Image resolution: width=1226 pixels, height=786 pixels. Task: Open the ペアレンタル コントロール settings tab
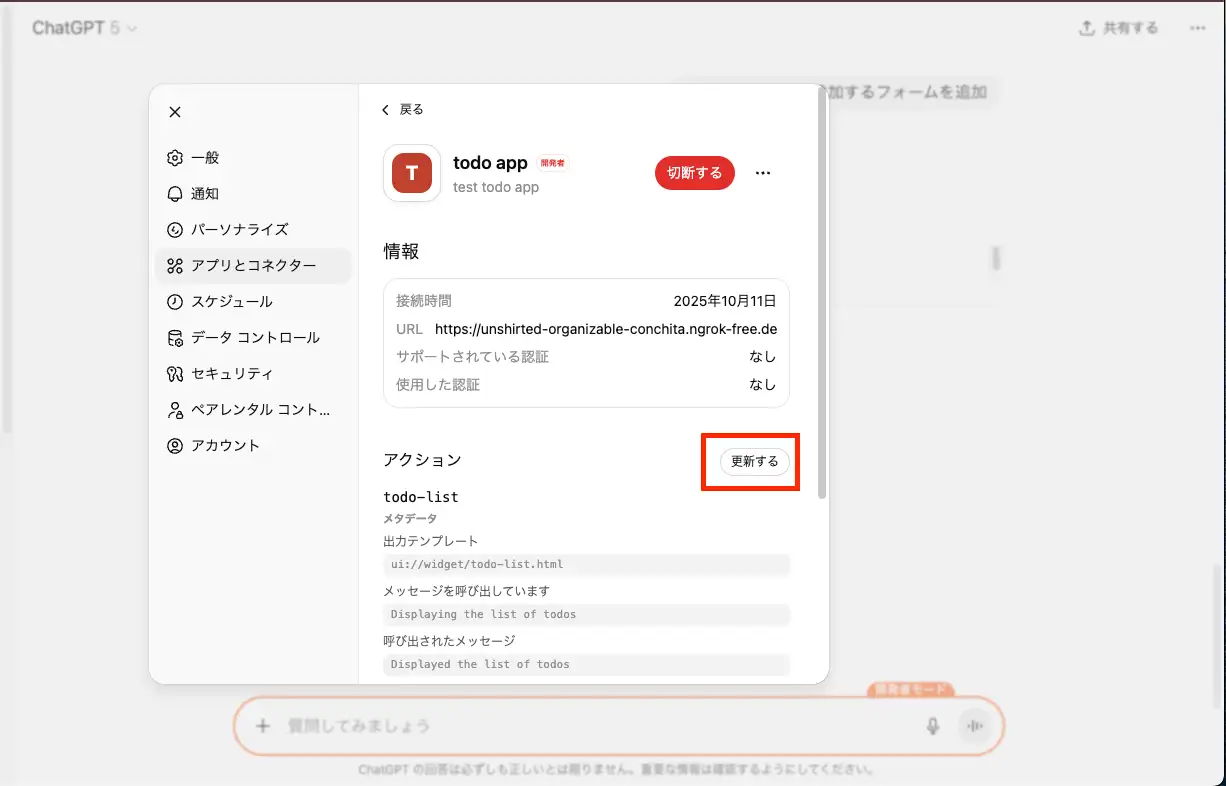pos(253,410)
